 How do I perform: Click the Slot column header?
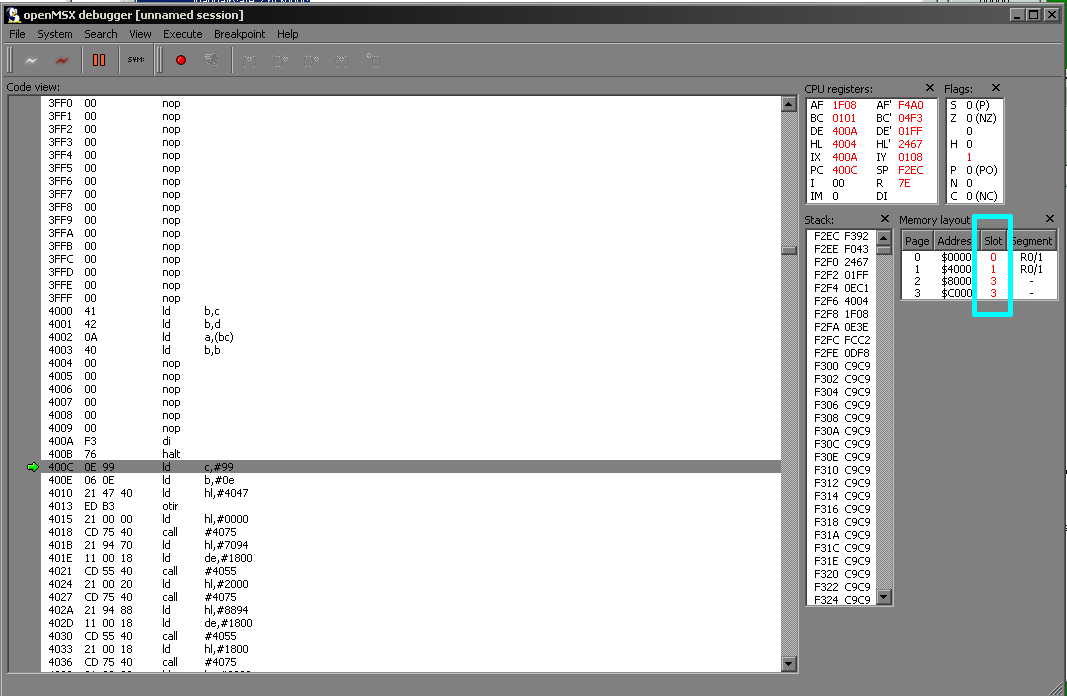click(993, 241)
